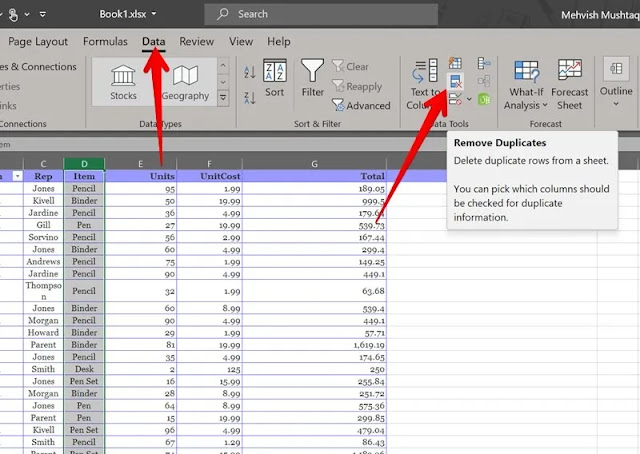Open Manage Data Model green icon

pyautogui.click(x=484, y=99)
